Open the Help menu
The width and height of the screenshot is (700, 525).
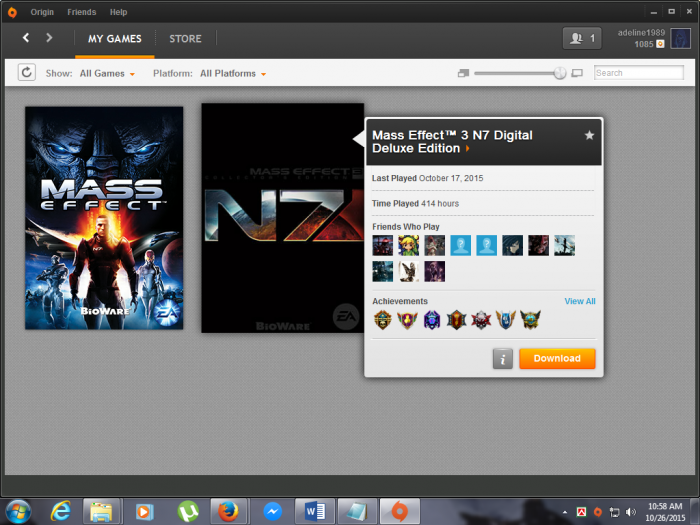point(118,12)
